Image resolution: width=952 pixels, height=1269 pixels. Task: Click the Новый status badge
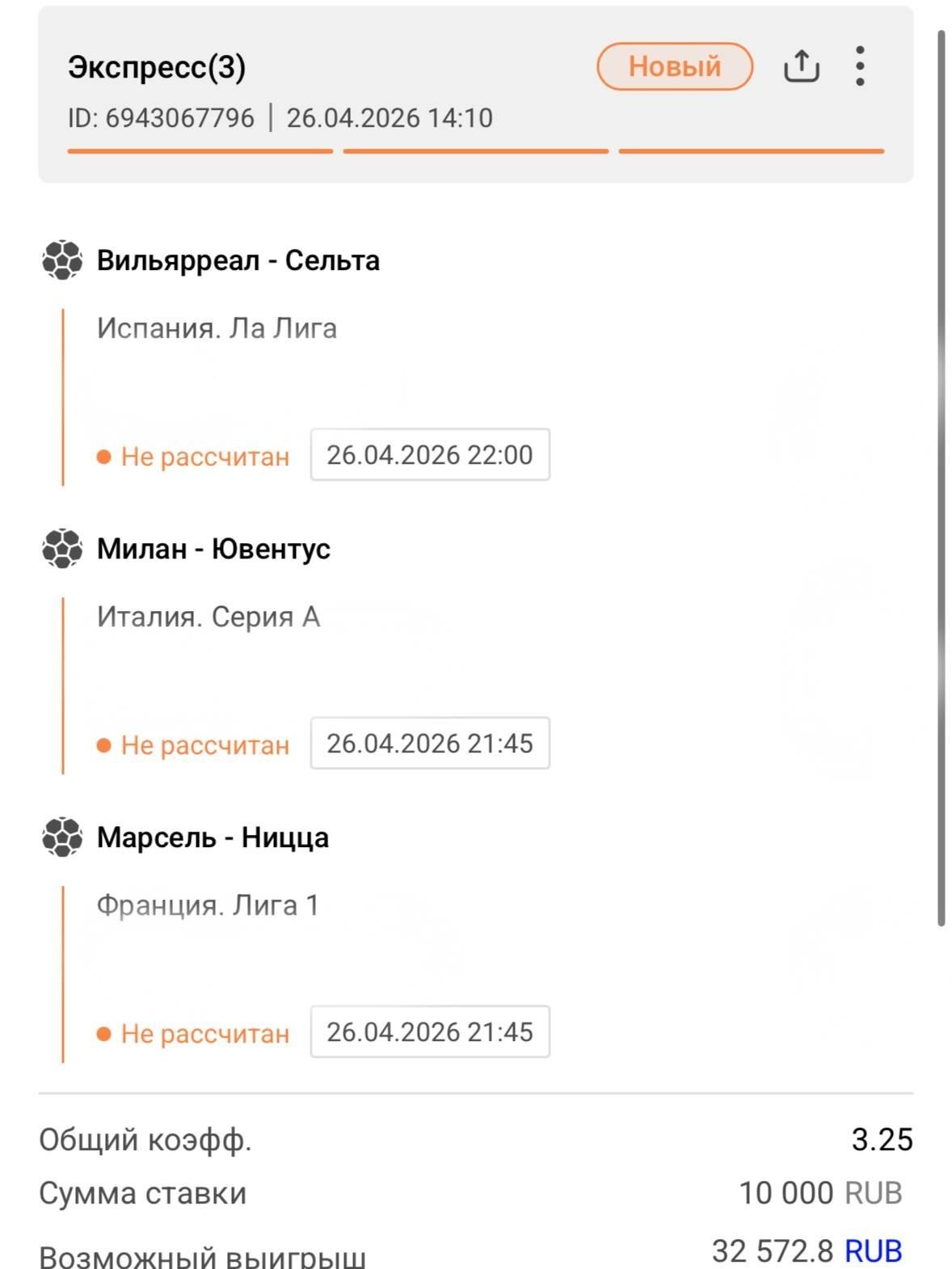675,66
